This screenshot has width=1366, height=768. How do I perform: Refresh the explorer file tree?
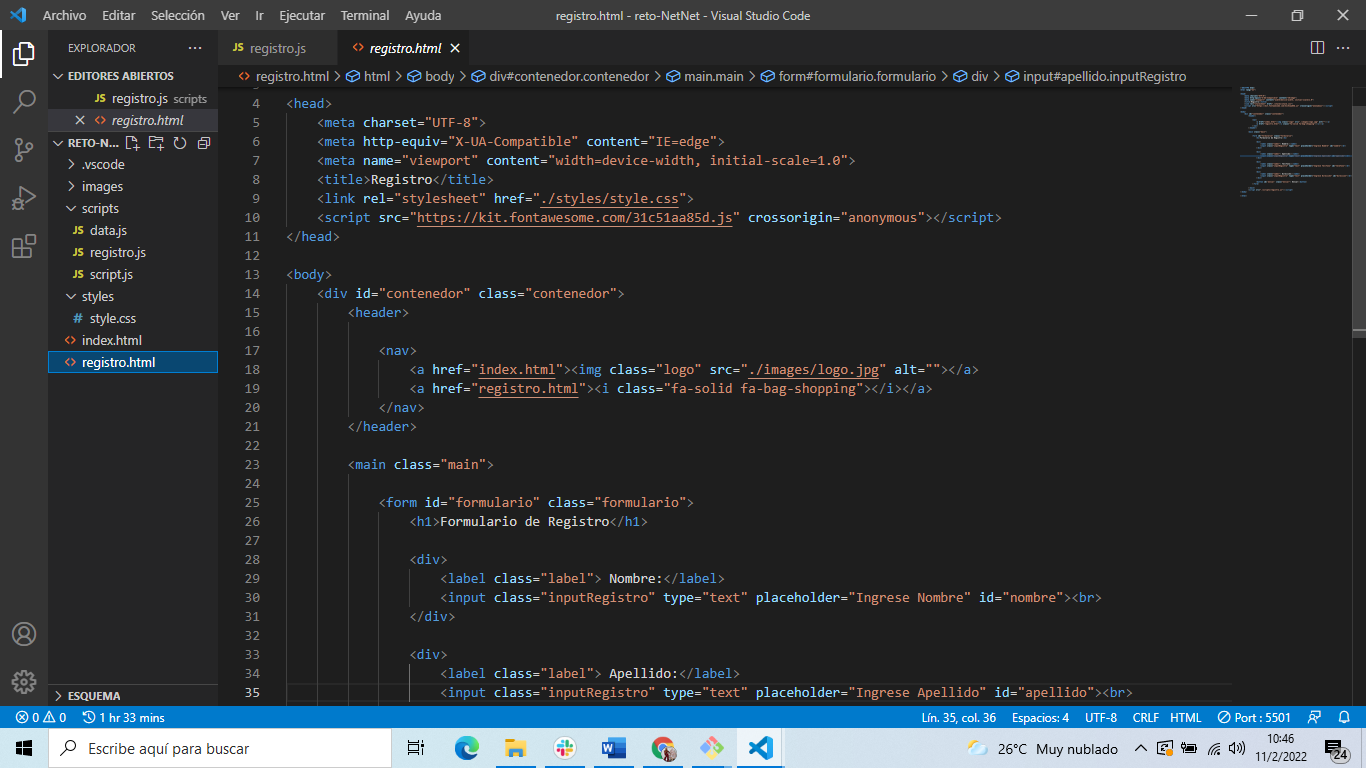[x=180, y=143]
